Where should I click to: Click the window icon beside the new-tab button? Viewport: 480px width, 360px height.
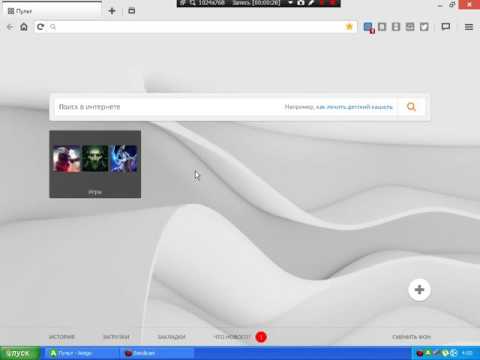coord(132,11)
